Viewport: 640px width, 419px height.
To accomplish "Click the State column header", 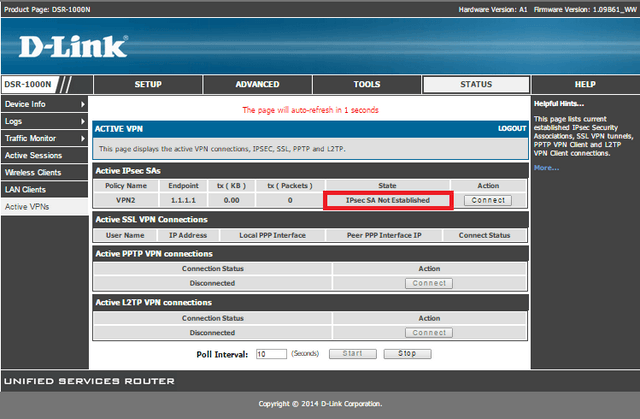I will click(387, 186).
